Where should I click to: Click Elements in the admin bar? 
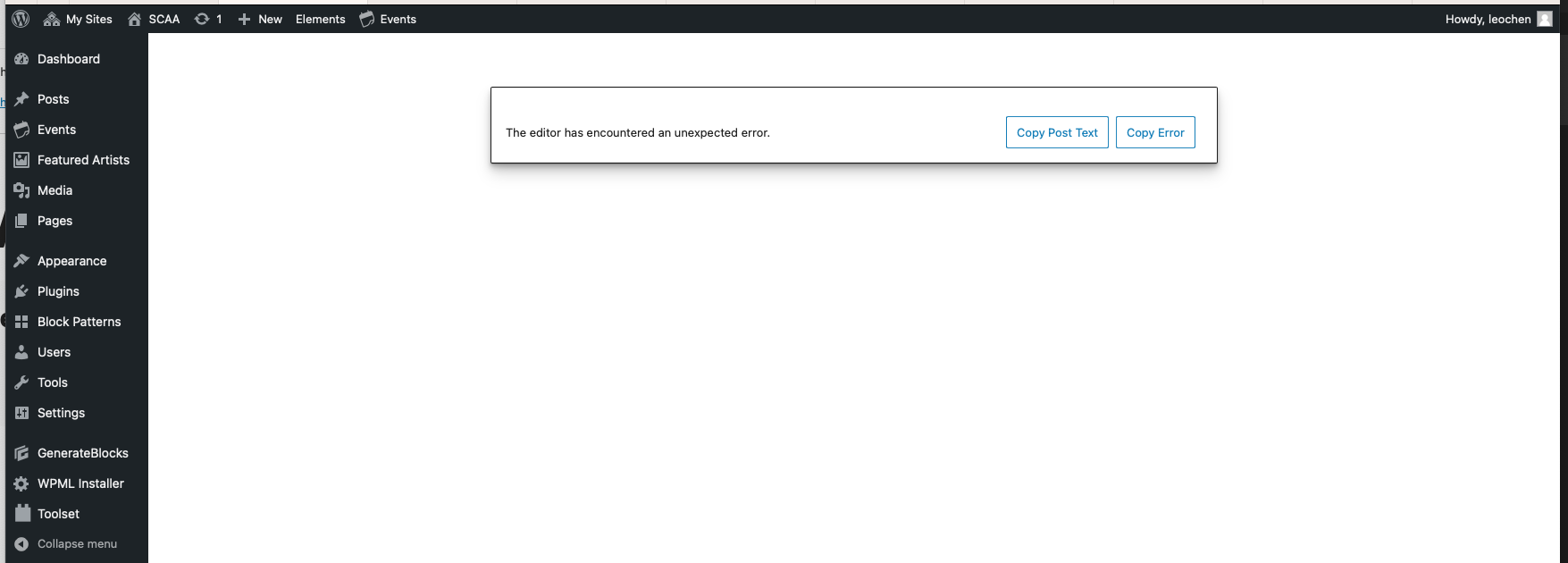(x=320, y=19)
